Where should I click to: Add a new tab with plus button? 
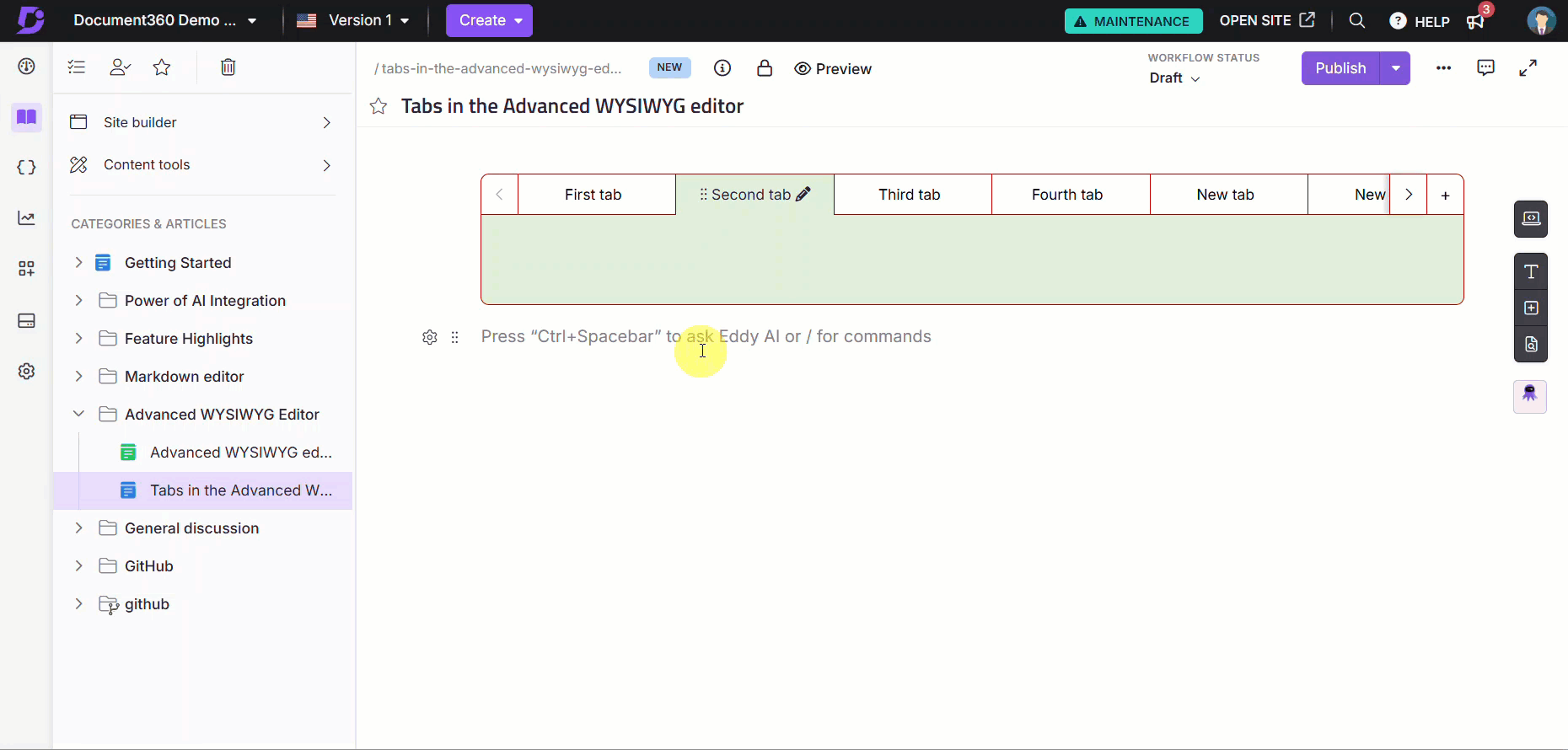pos(1446,195)
